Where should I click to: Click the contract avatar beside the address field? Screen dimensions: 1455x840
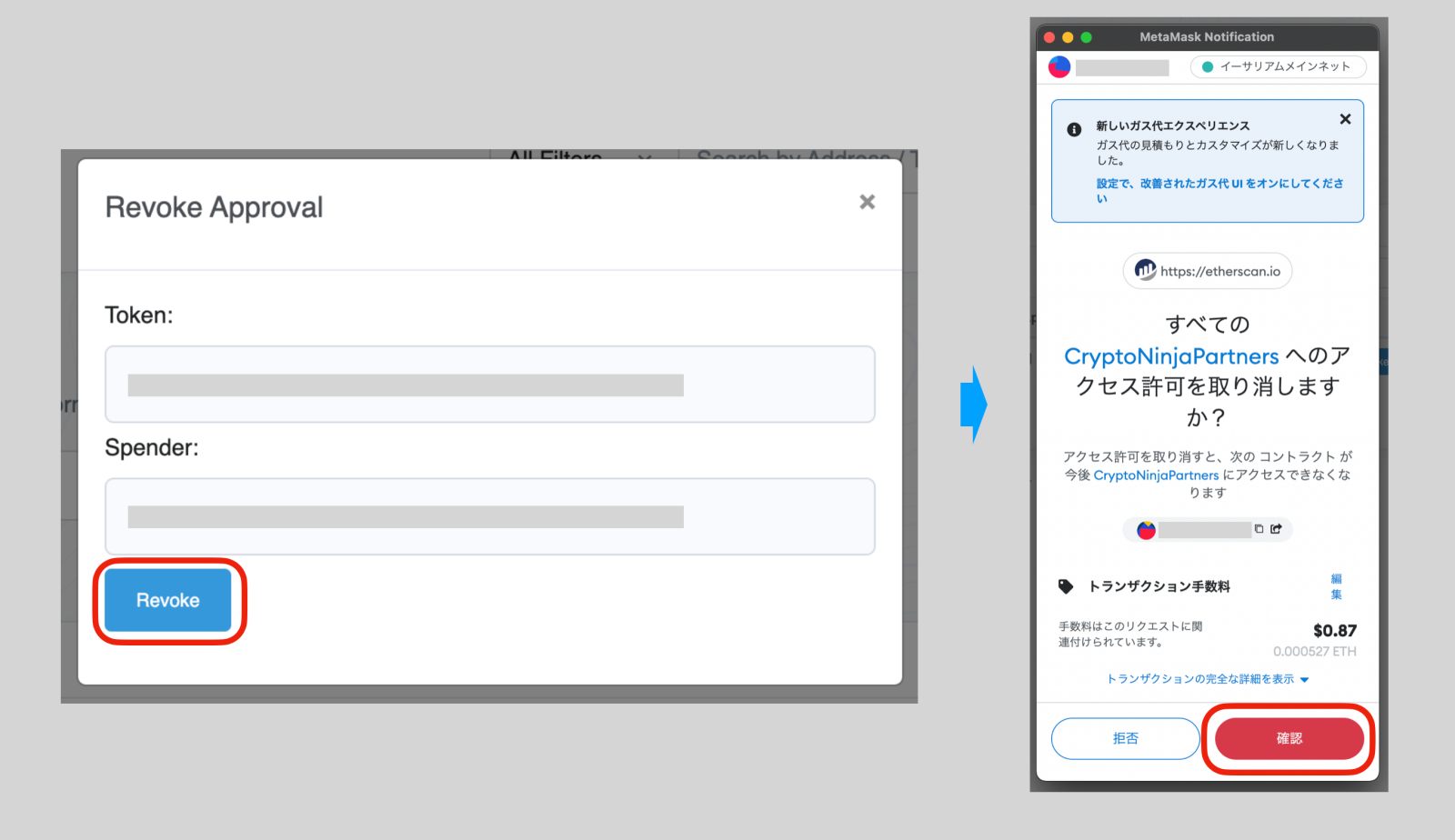pyautogui.click(x=1145, y=529)
